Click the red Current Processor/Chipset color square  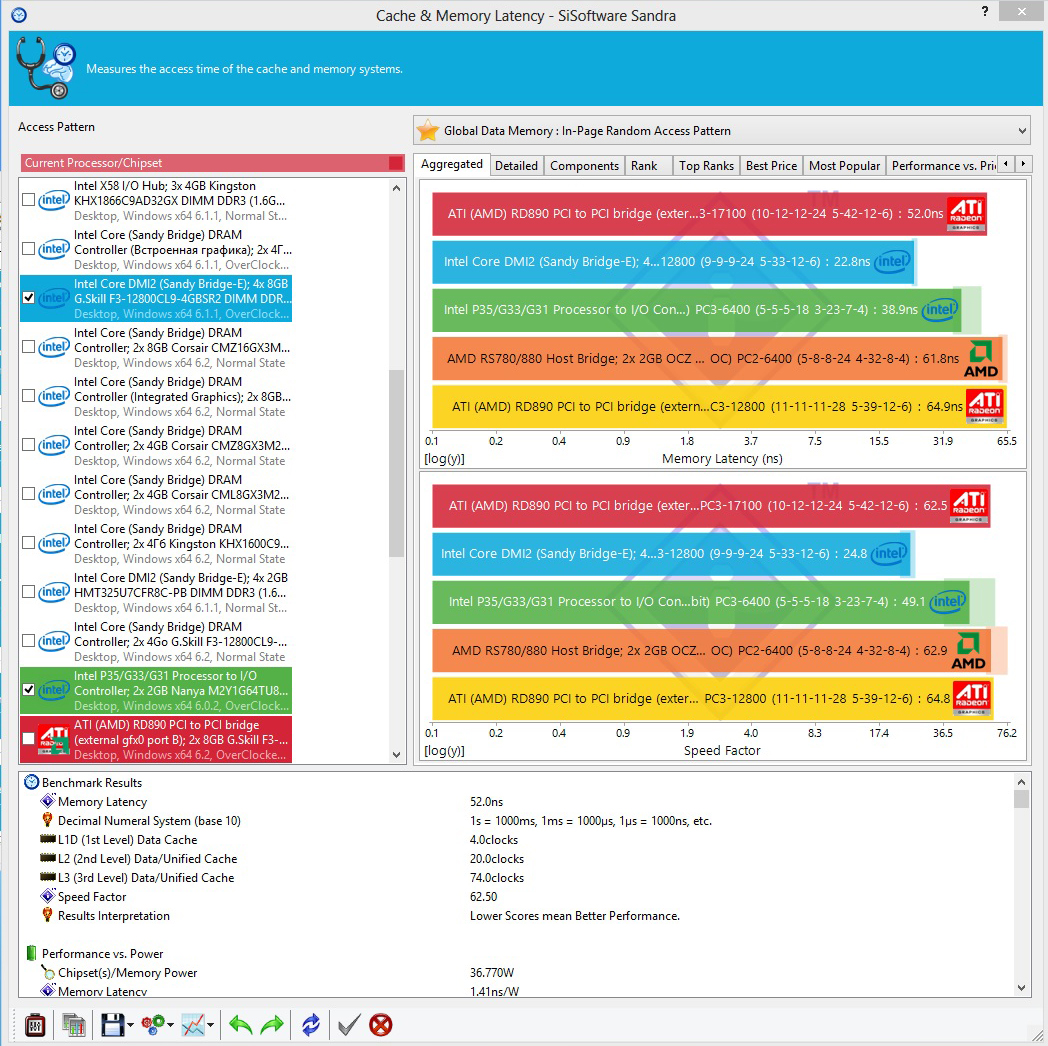tap(396, 163)
